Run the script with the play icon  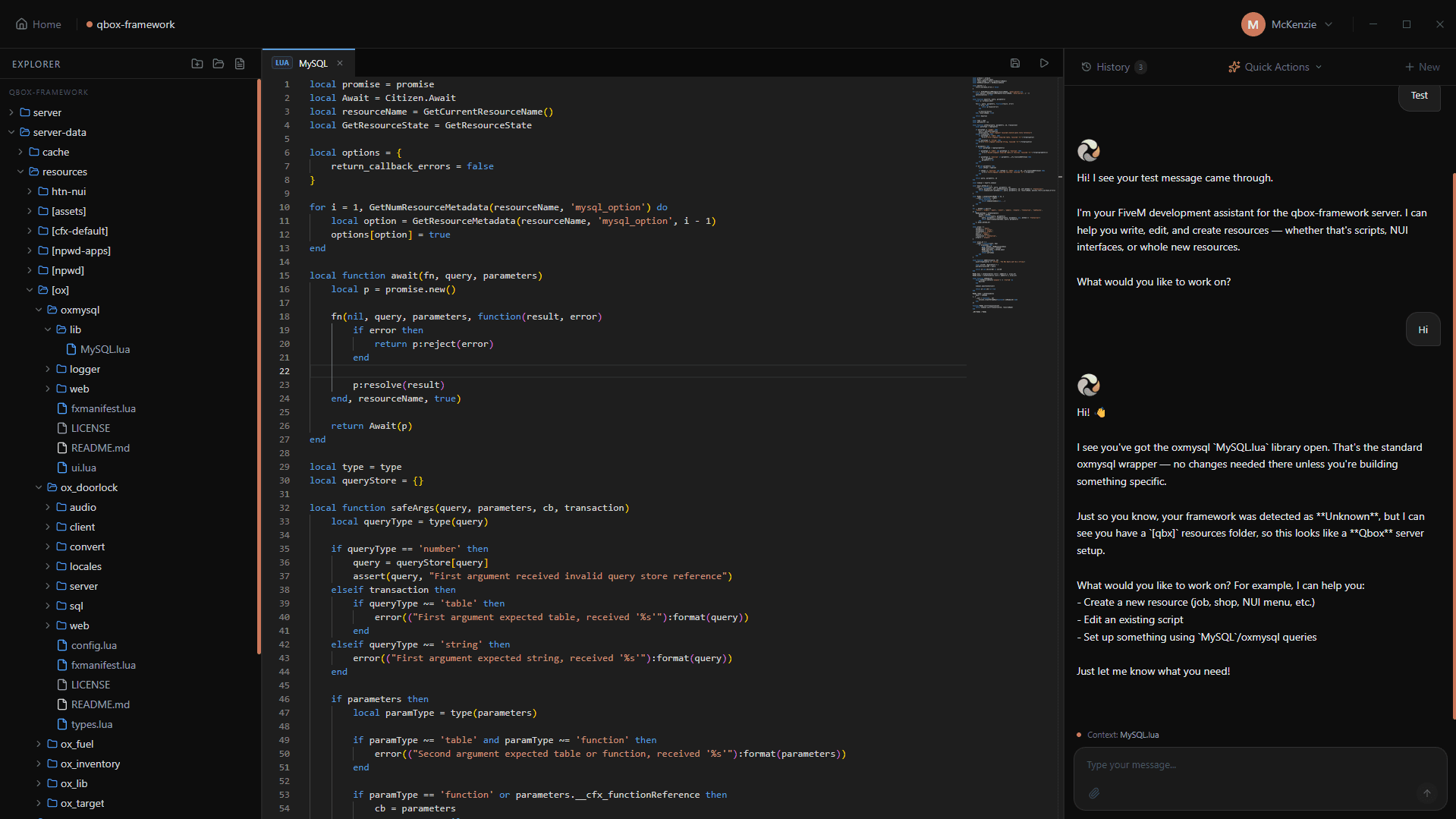coord(1044,63)
